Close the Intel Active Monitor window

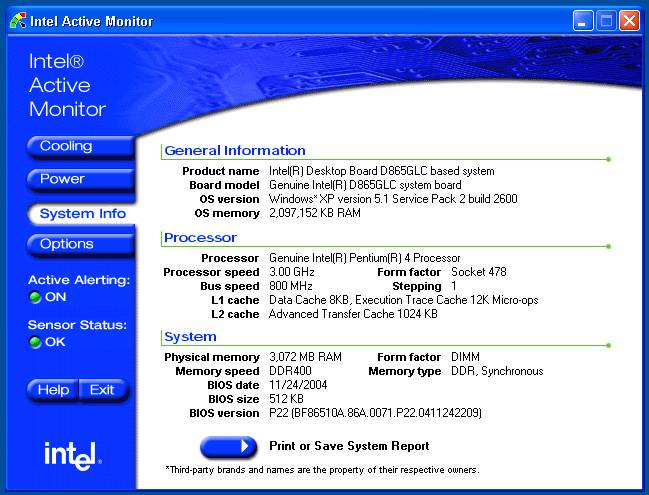pyautogui.click(x=629, y=20)
